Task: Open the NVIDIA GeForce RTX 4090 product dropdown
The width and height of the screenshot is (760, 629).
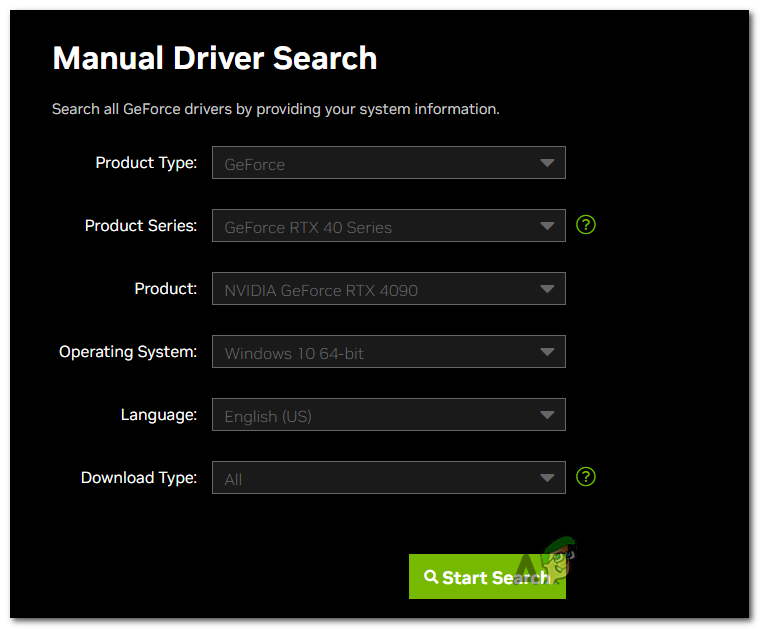Action: [x=389, y=289]
